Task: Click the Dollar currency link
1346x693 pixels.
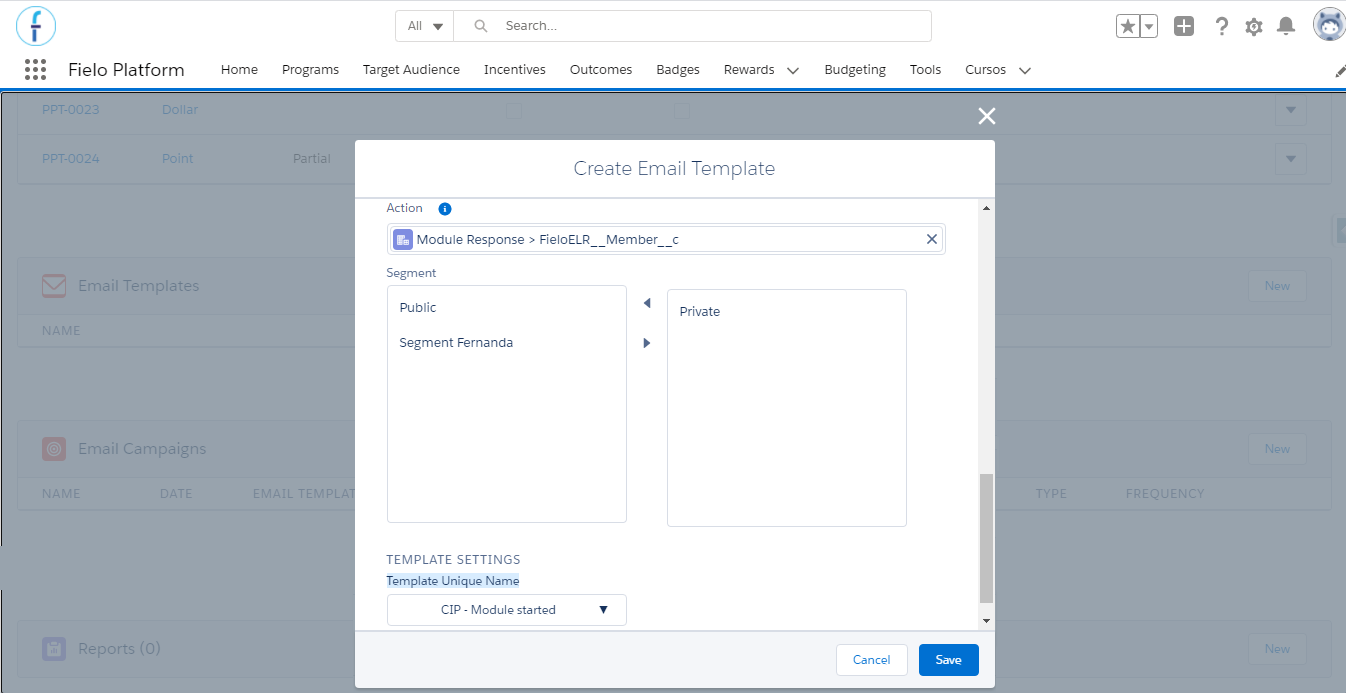Action: [180, 110]
